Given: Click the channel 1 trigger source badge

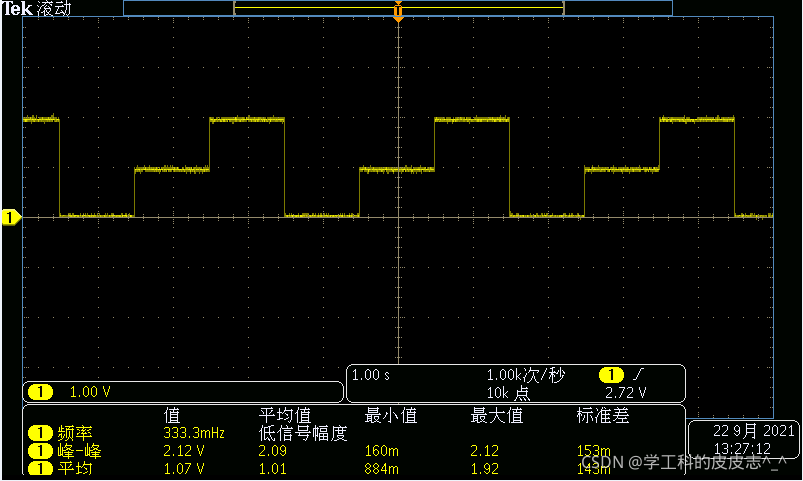Looking at the screenshot, I should pyautogui.click(x=611, y=375).
